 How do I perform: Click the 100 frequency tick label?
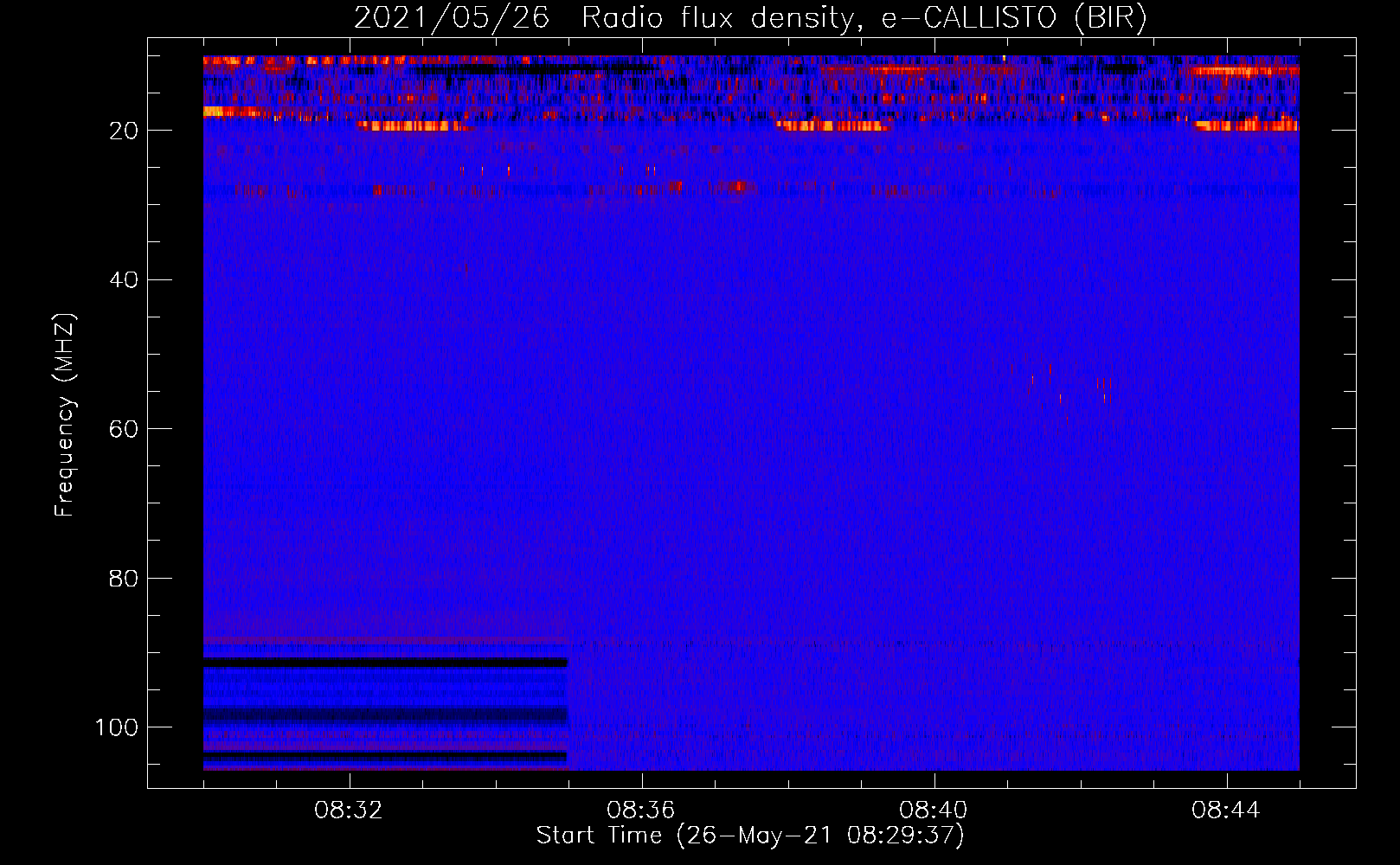(x=117, y=727)
